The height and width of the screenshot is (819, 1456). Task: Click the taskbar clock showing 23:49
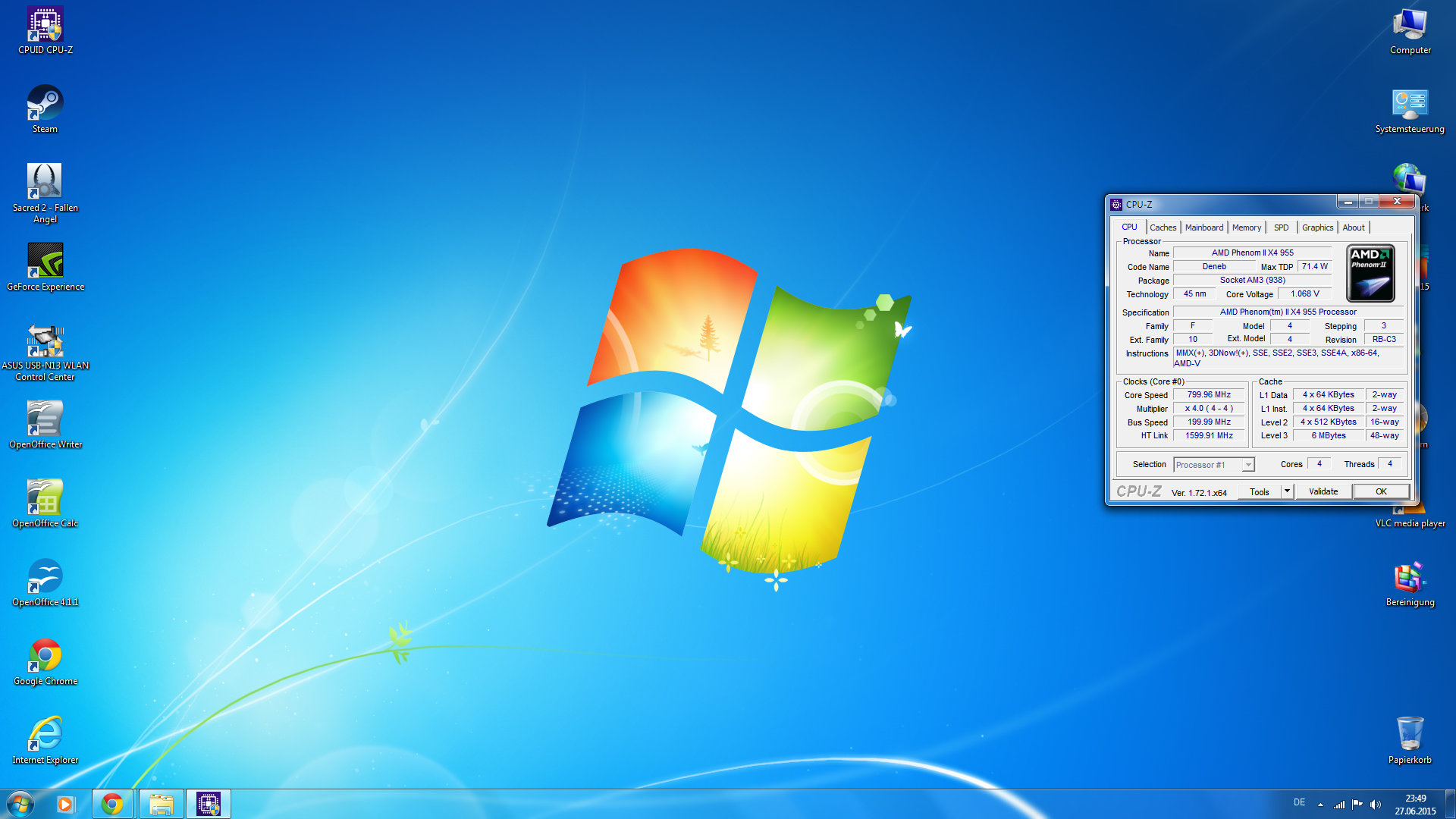(x=1415, y=804)
